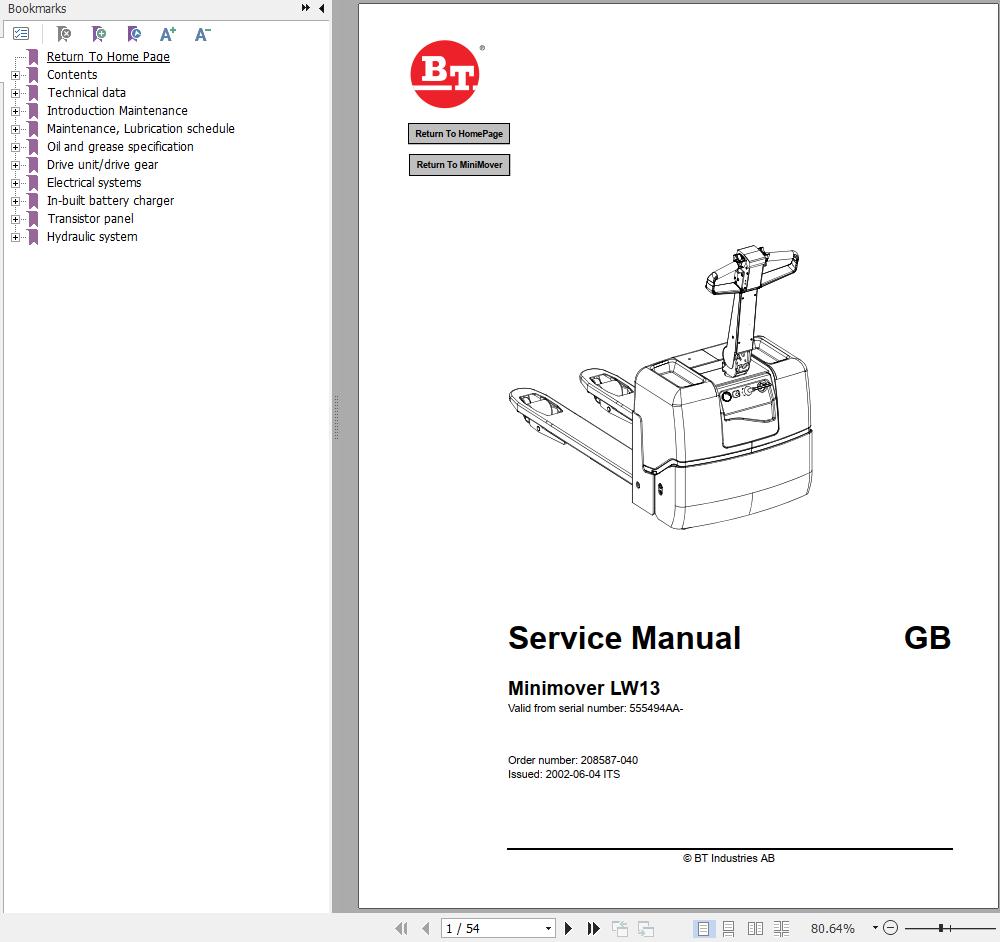The image size is (1000, 942).
Task: Click the bookmark icon beside Transistor panel
Action: [x=33, y=219]
